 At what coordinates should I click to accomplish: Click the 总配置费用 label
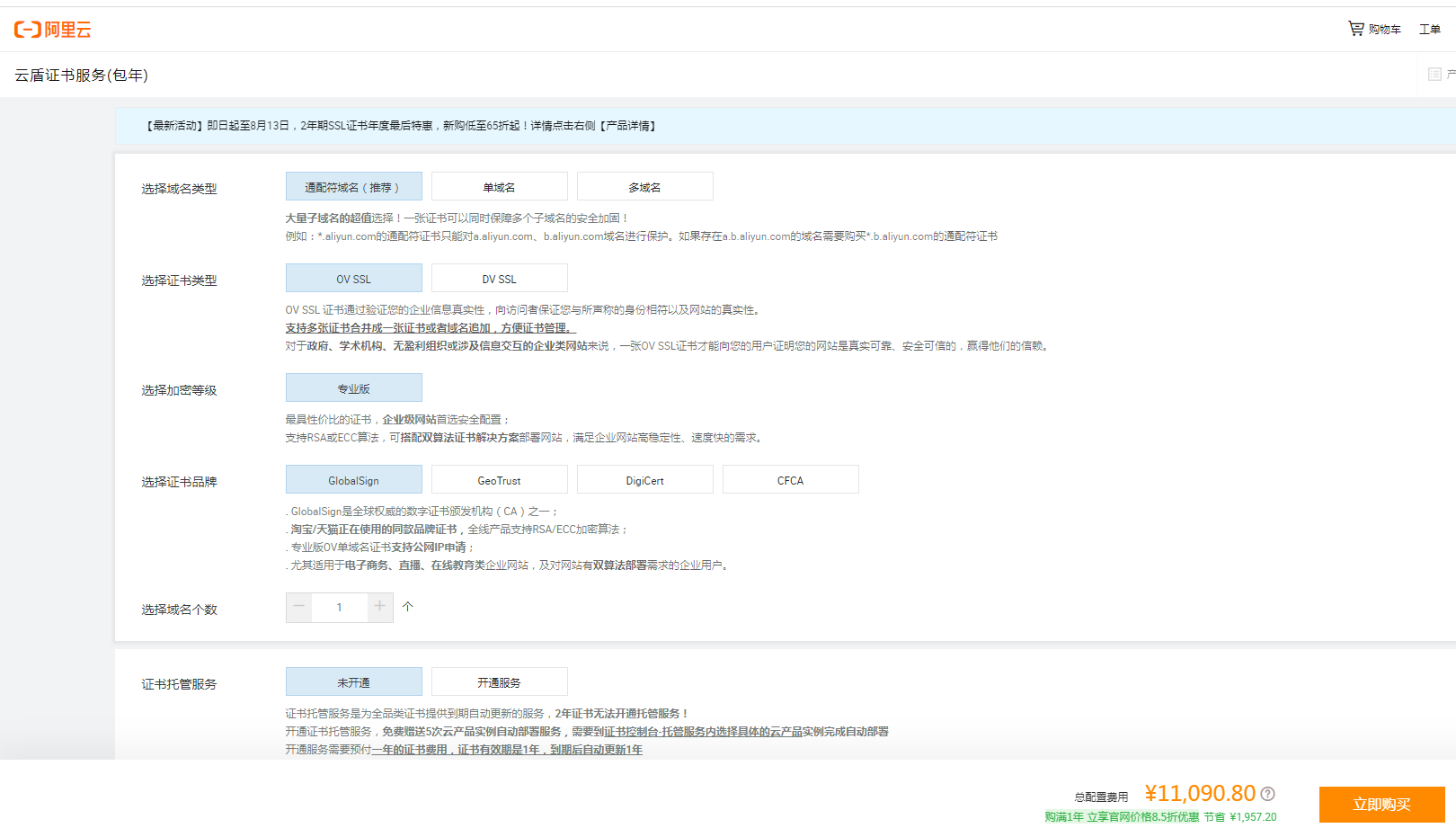1102,797
